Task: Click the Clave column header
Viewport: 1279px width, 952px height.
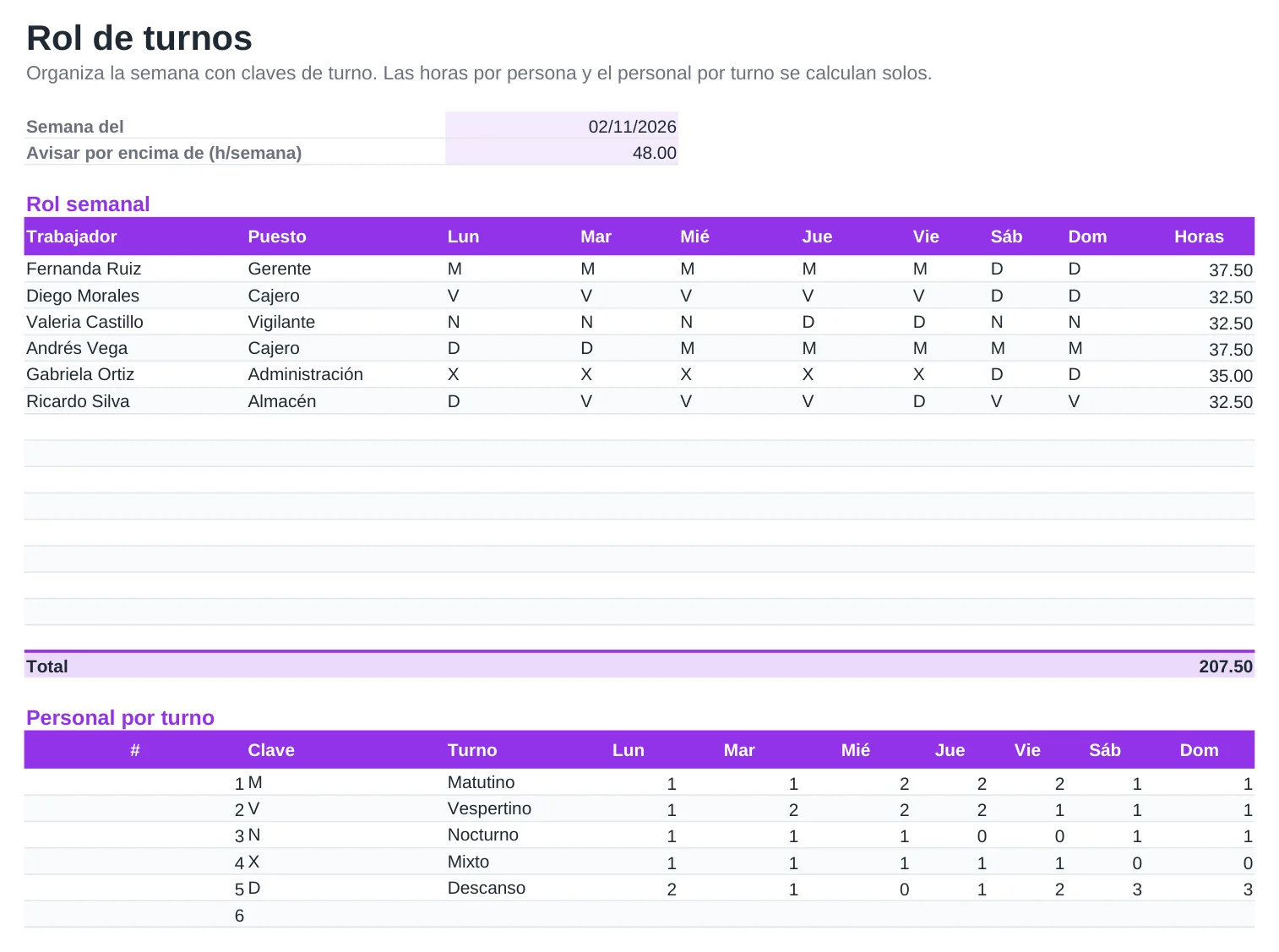Action: tap(271, 750)
